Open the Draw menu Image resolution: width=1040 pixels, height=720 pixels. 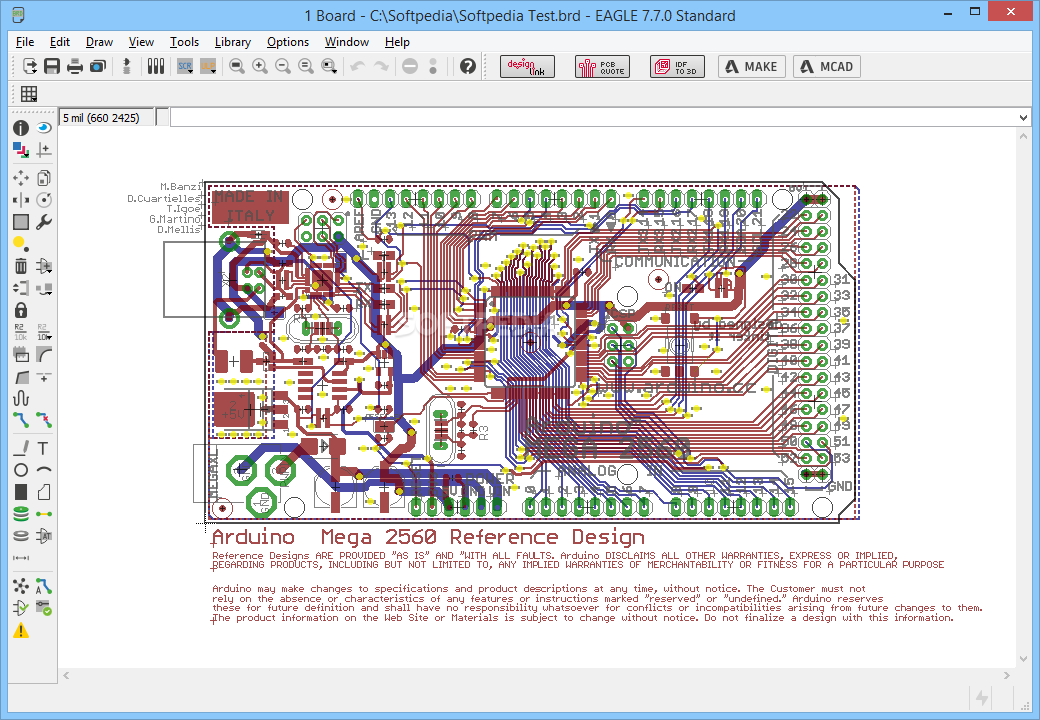(x=99, y=42)
